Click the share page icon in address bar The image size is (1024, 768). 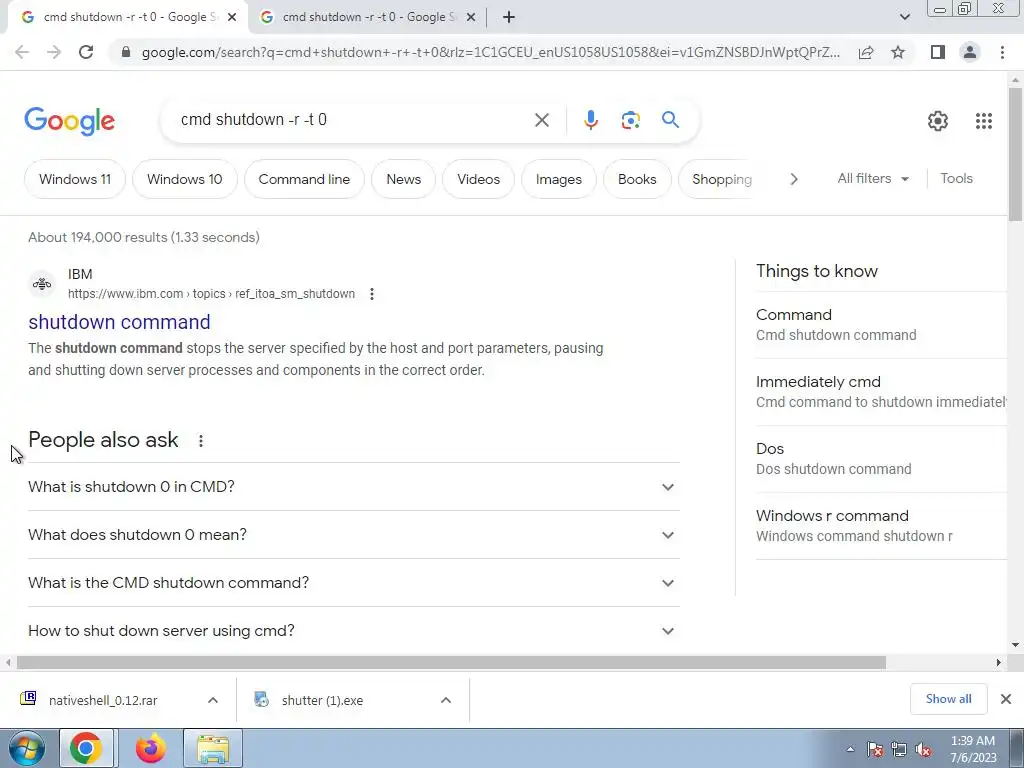pos(866,52)
